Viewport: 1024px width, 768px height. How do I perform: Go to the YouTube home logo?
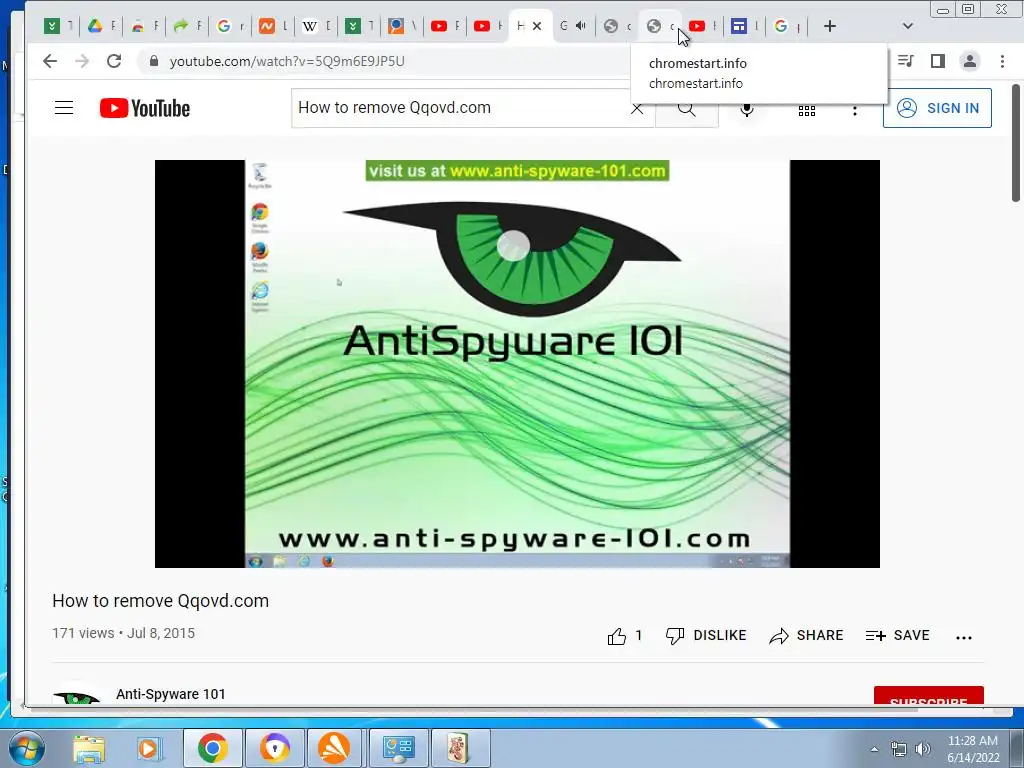[145, 108]
